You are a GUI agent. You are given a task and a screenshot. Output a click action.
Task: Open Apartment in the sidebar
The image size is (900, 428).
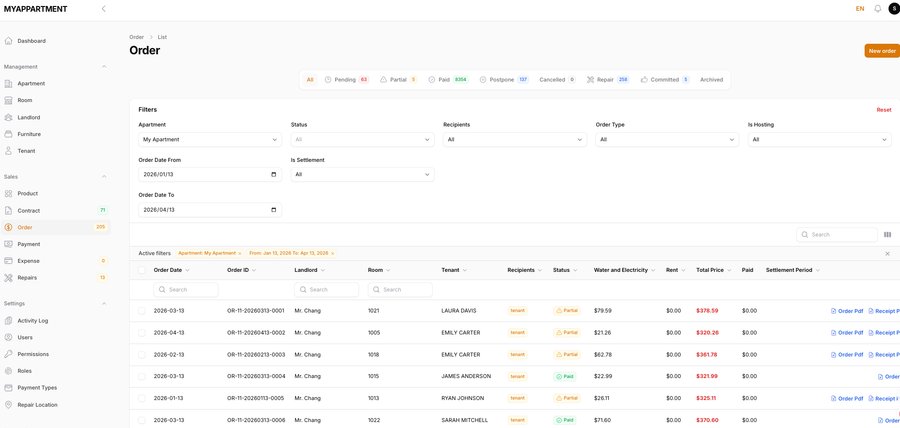(31, 83)
